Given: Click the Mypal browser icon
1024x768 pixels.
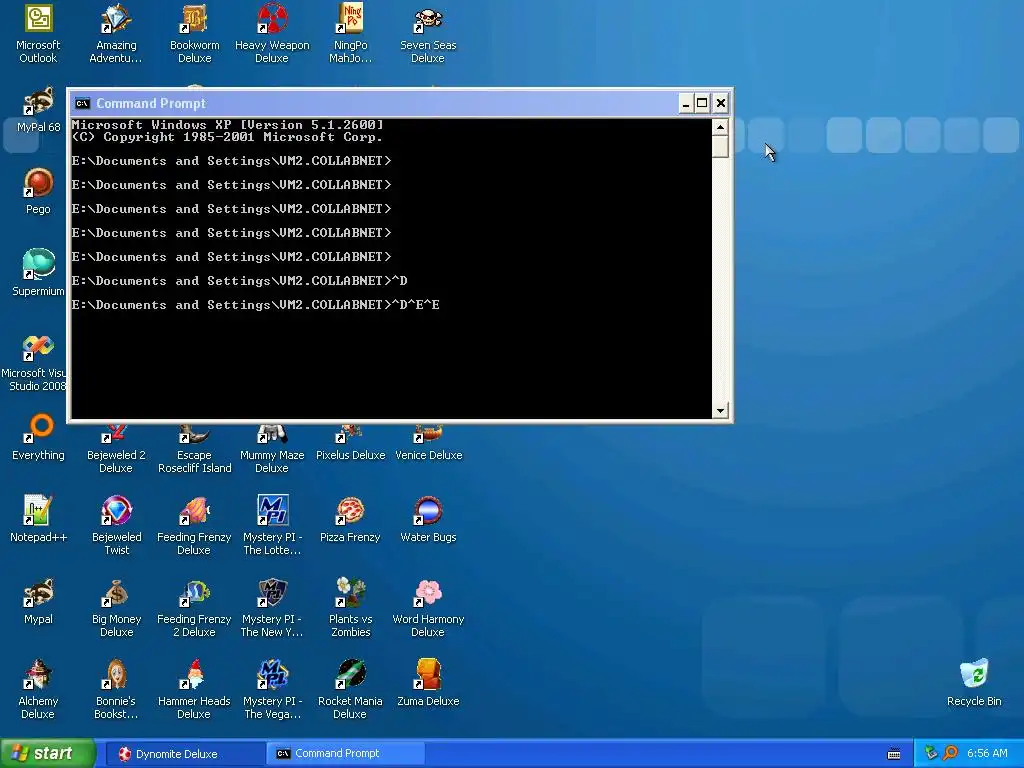Looking at the screenshot, I should (x=38, y=601).
